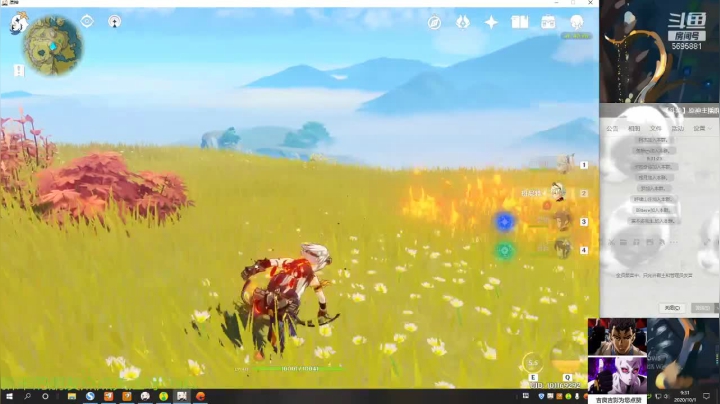
Task: Open the 文件 tab in chat window
Action: tap(656, 129)
